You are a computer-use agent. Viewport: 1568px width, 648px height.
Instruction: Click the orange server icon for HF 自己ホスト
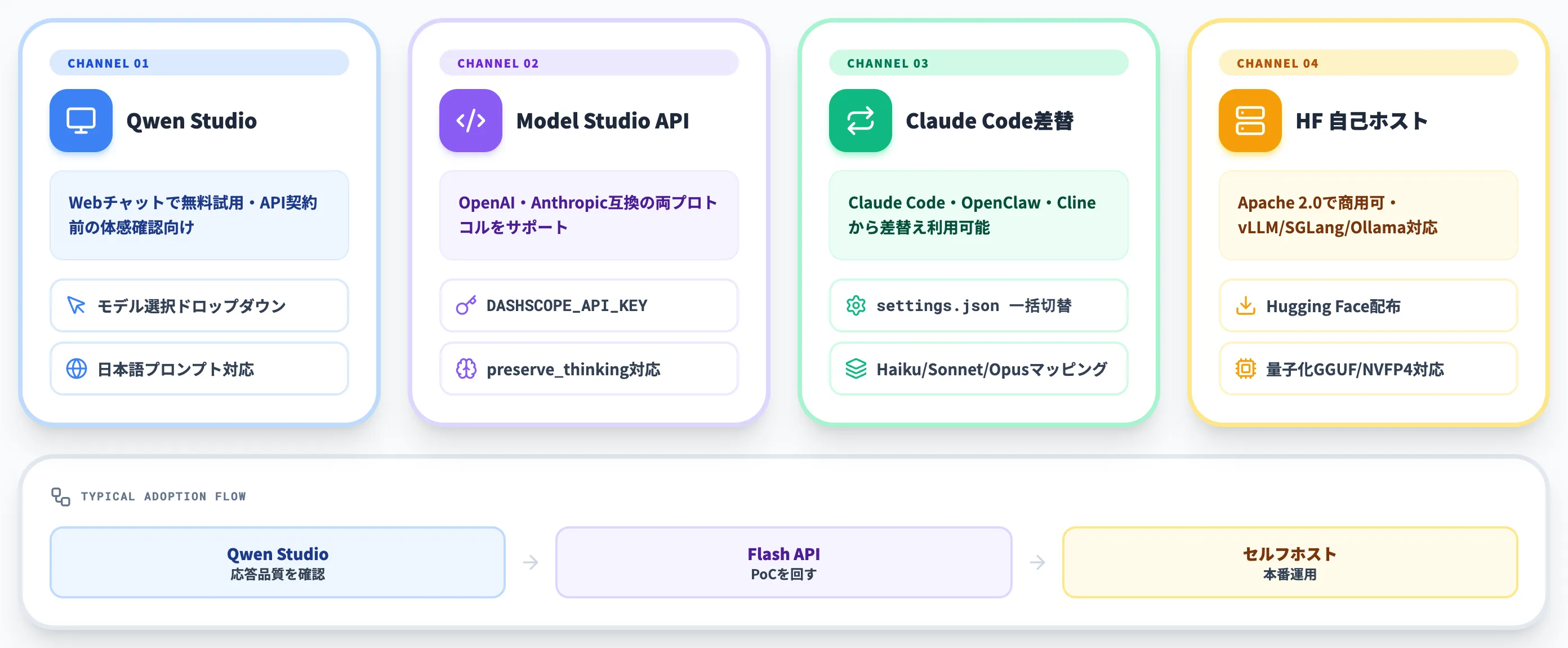1250,121
